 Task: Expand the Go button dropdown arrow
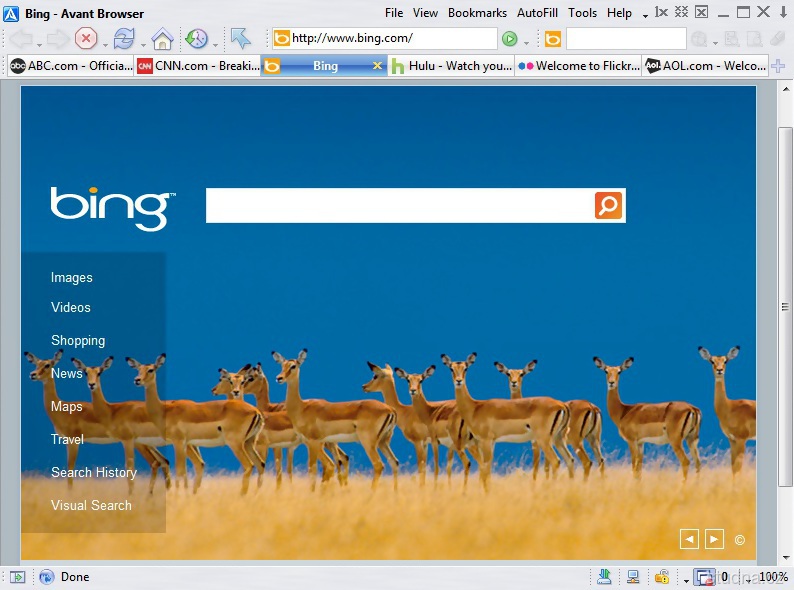point(526,43)
